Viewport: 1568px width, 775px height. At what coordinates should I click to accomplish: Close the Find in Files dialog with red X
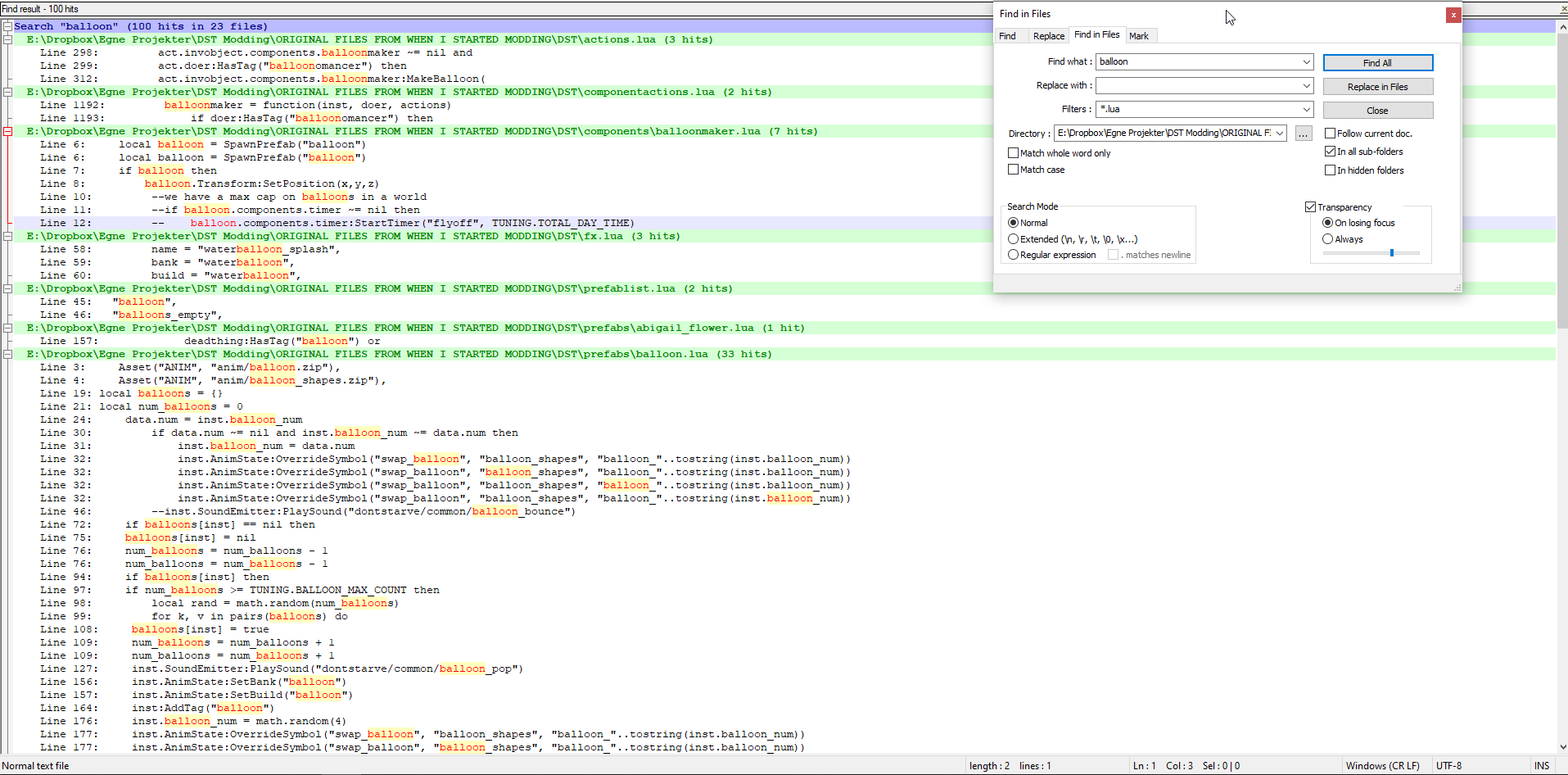[x=1453, y=15]
